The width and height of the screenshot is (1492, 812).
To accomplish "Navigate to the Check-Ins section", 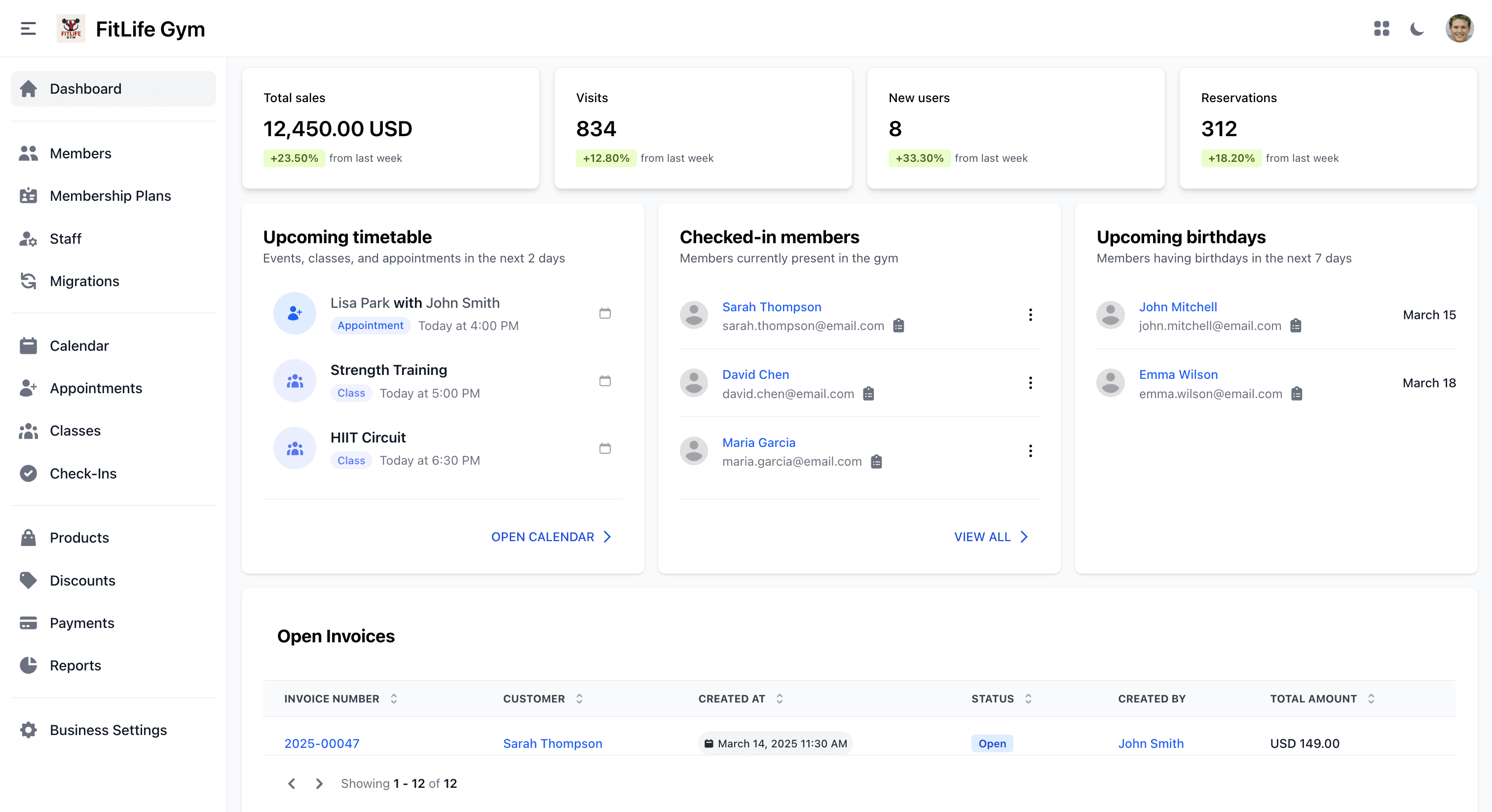I will click(83, 473).
